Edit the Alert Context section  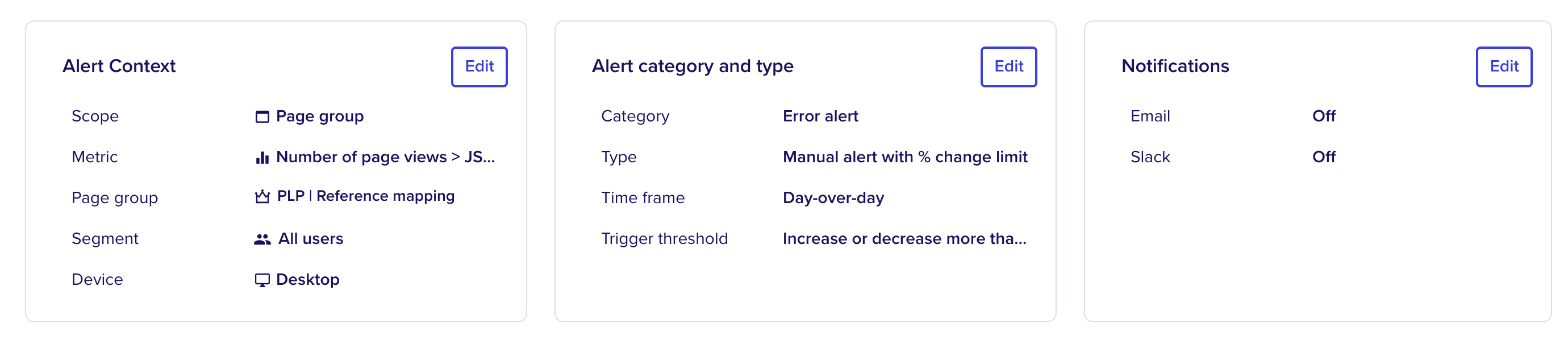(479, 66)
